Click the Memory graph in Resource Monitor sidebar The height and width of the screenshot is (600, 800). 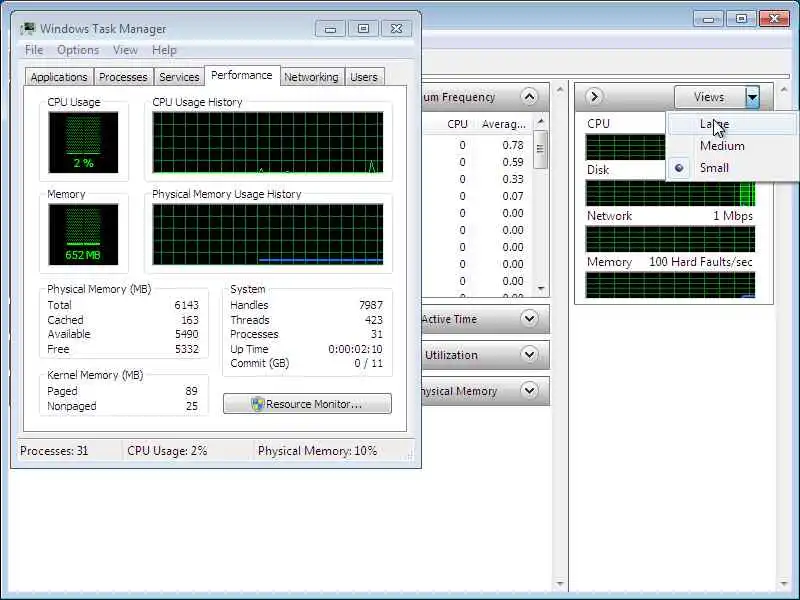(x=670, y=285)
